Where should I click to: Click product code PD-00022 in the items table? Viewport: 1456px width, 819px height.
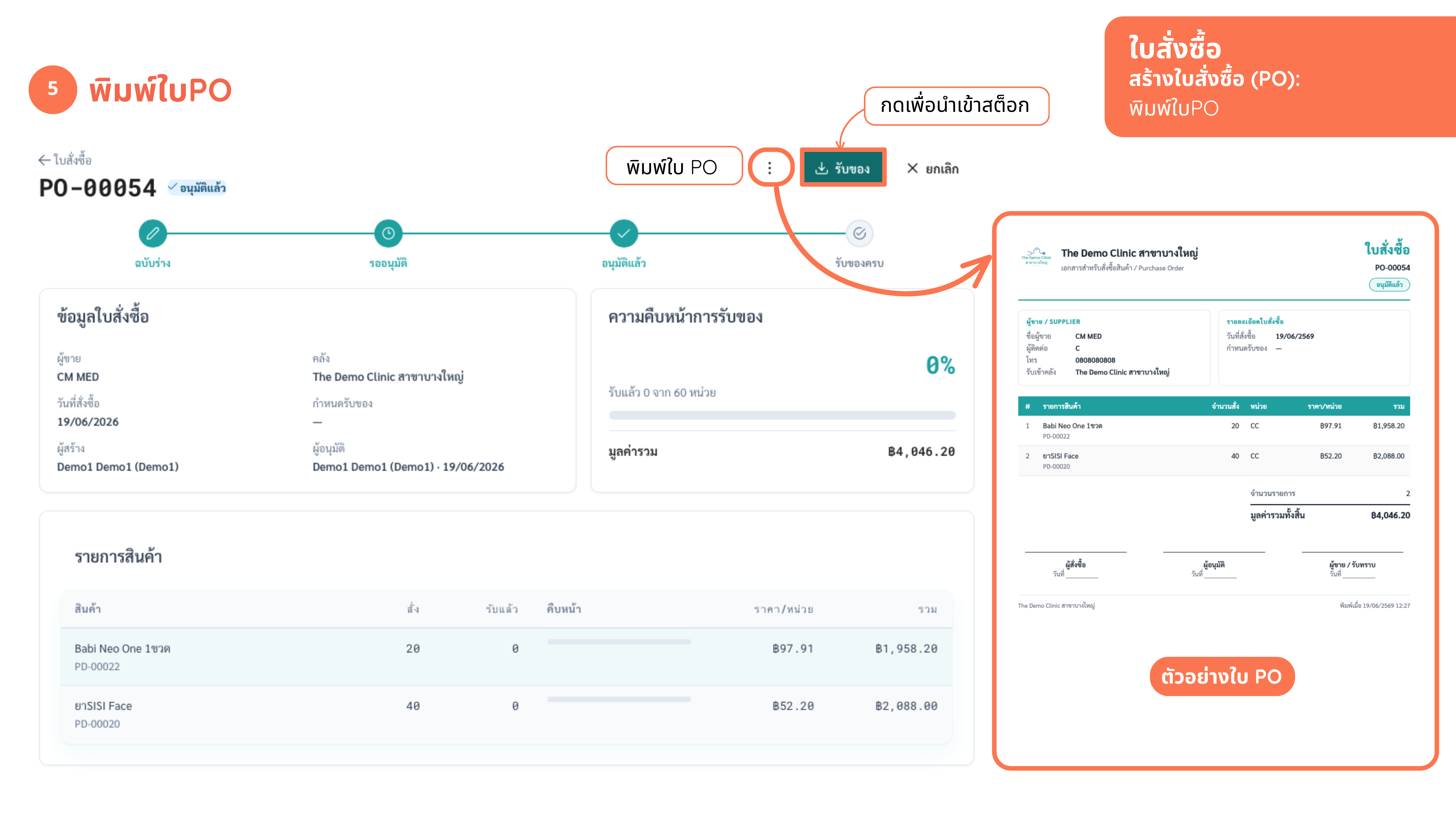point(97,667)
